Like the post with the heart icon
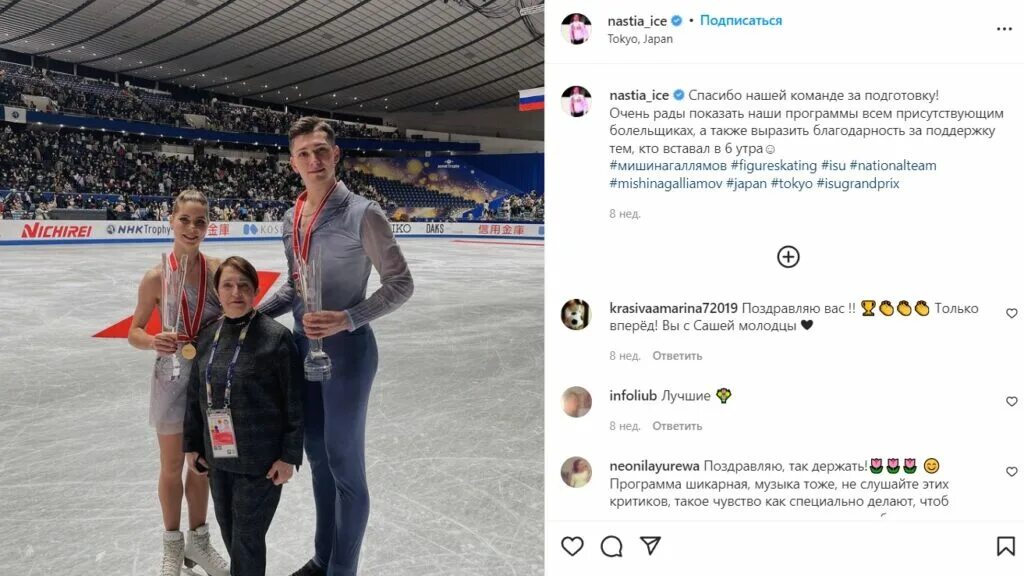Viewport: 1024px width, 576px height. pyautogui.click(x=572, y=546)
